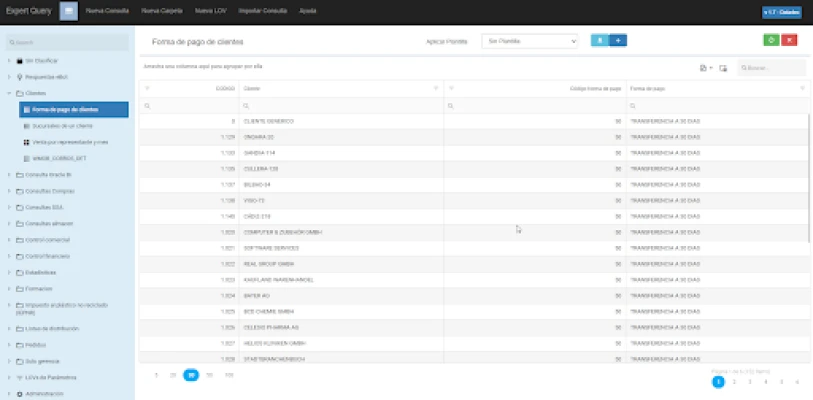Screen dimensions: 813x400
Task: Go to page 2 of results
Action: 735,382
